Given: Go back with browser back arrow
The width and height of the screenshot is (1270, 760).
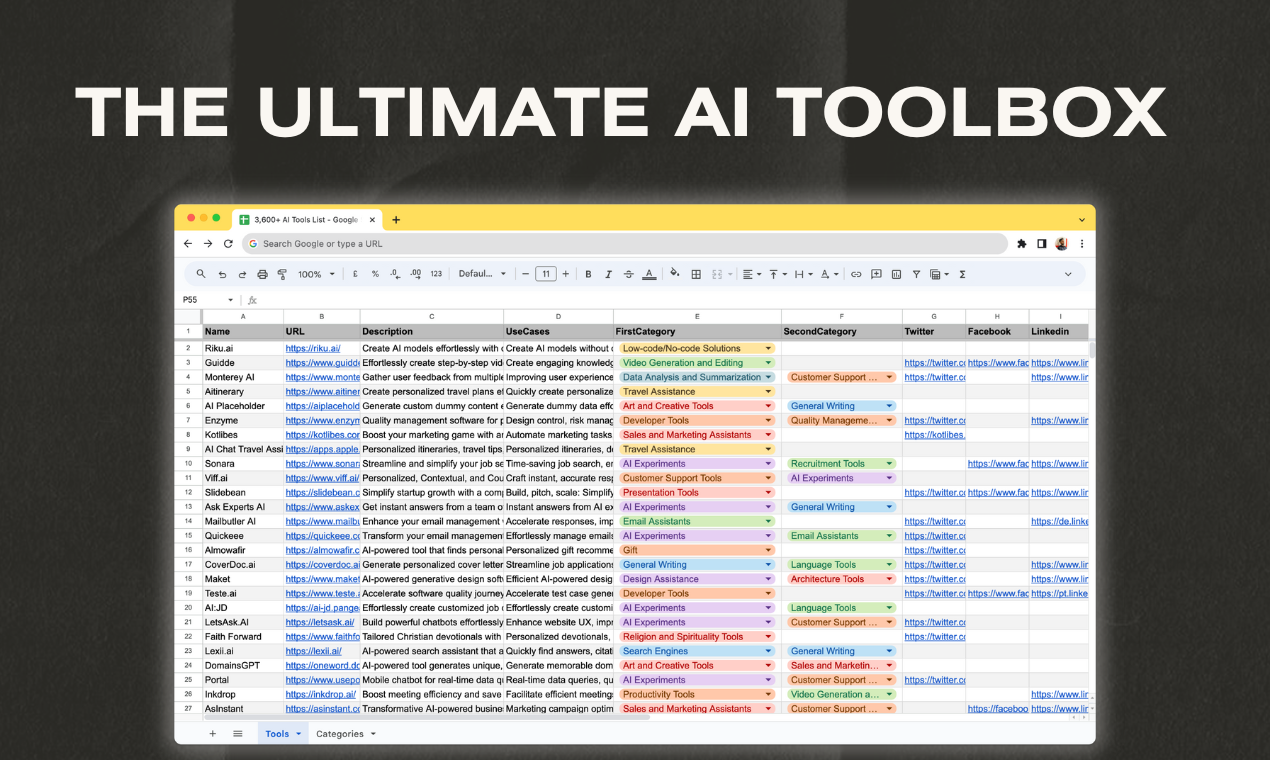Looking at the screenshot, I should 188,243.
